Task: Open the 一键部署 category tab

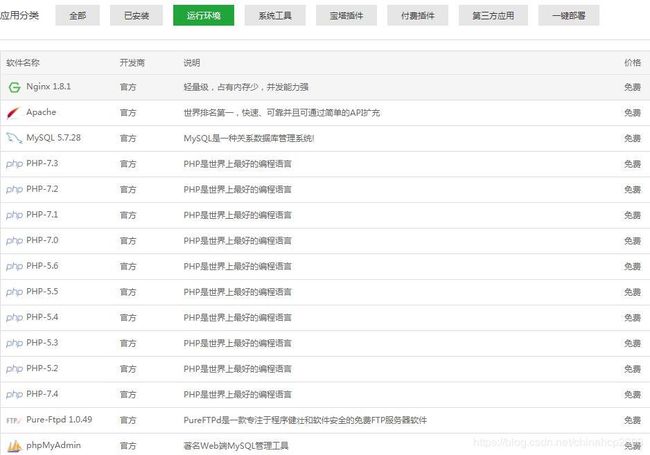Action: (x=569, y=15)
